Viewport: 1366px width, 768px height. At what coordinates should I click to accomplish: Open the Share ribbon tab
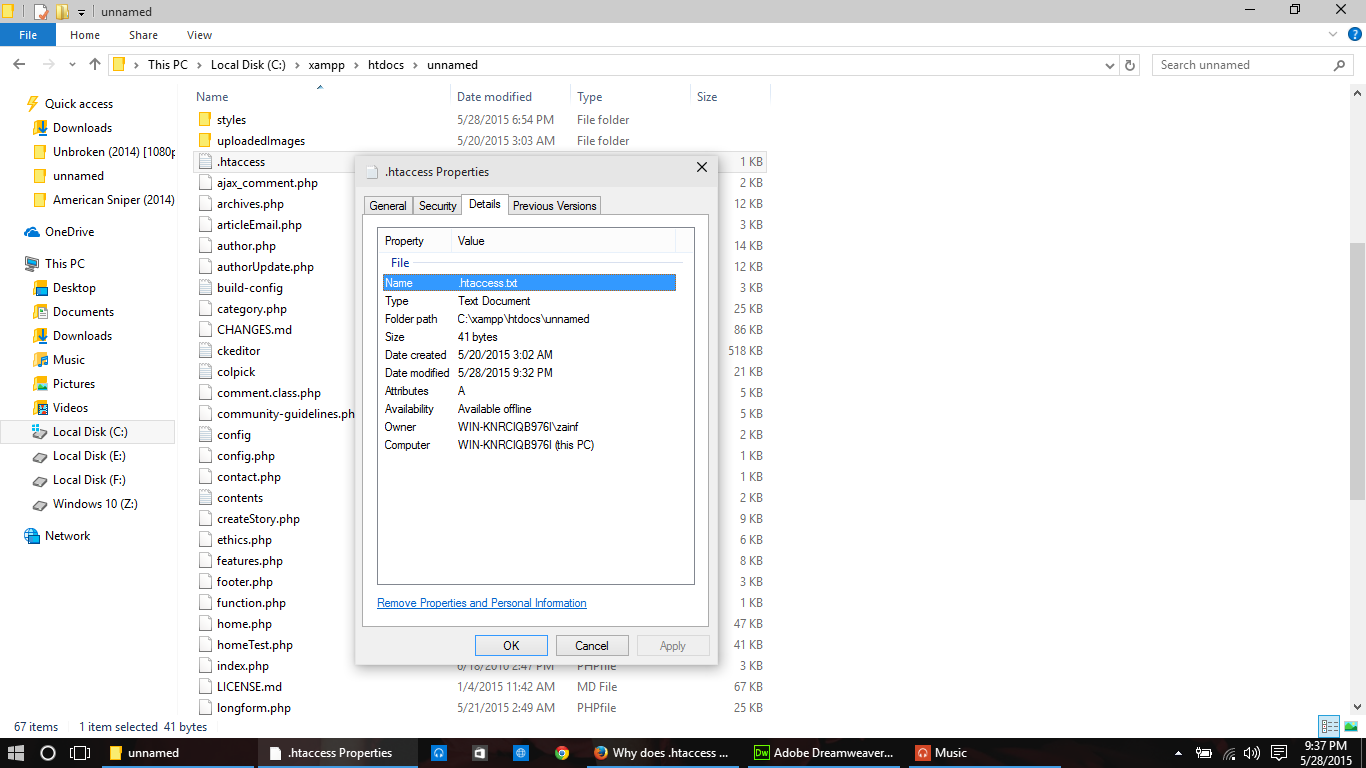(x=143, y=35)
